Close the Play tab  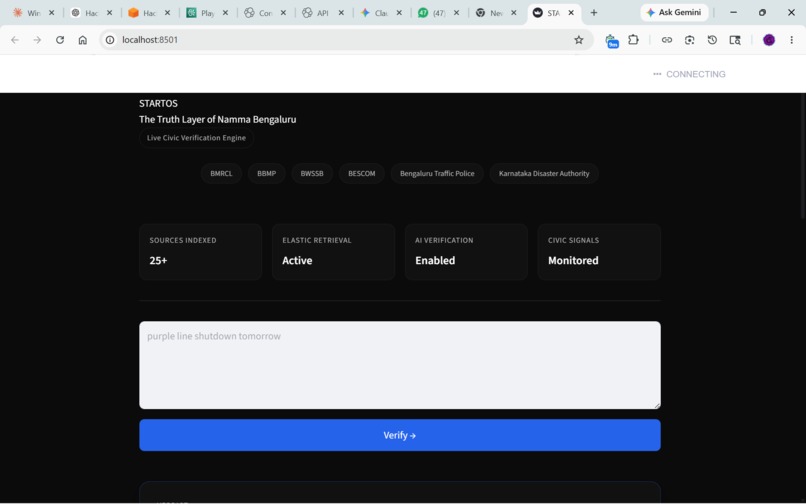225,13
